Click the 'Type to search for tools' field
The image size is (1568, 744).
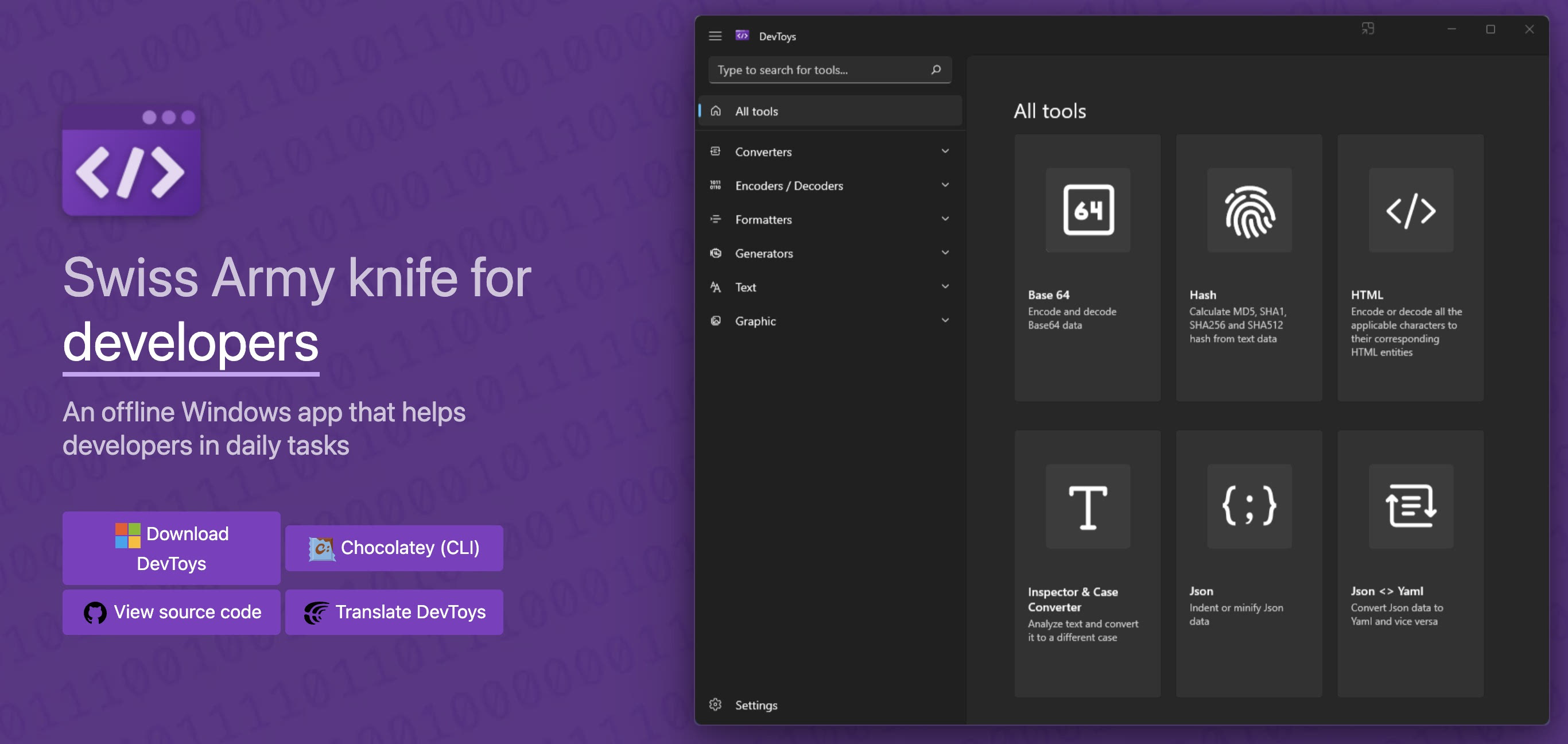(830, 69)
